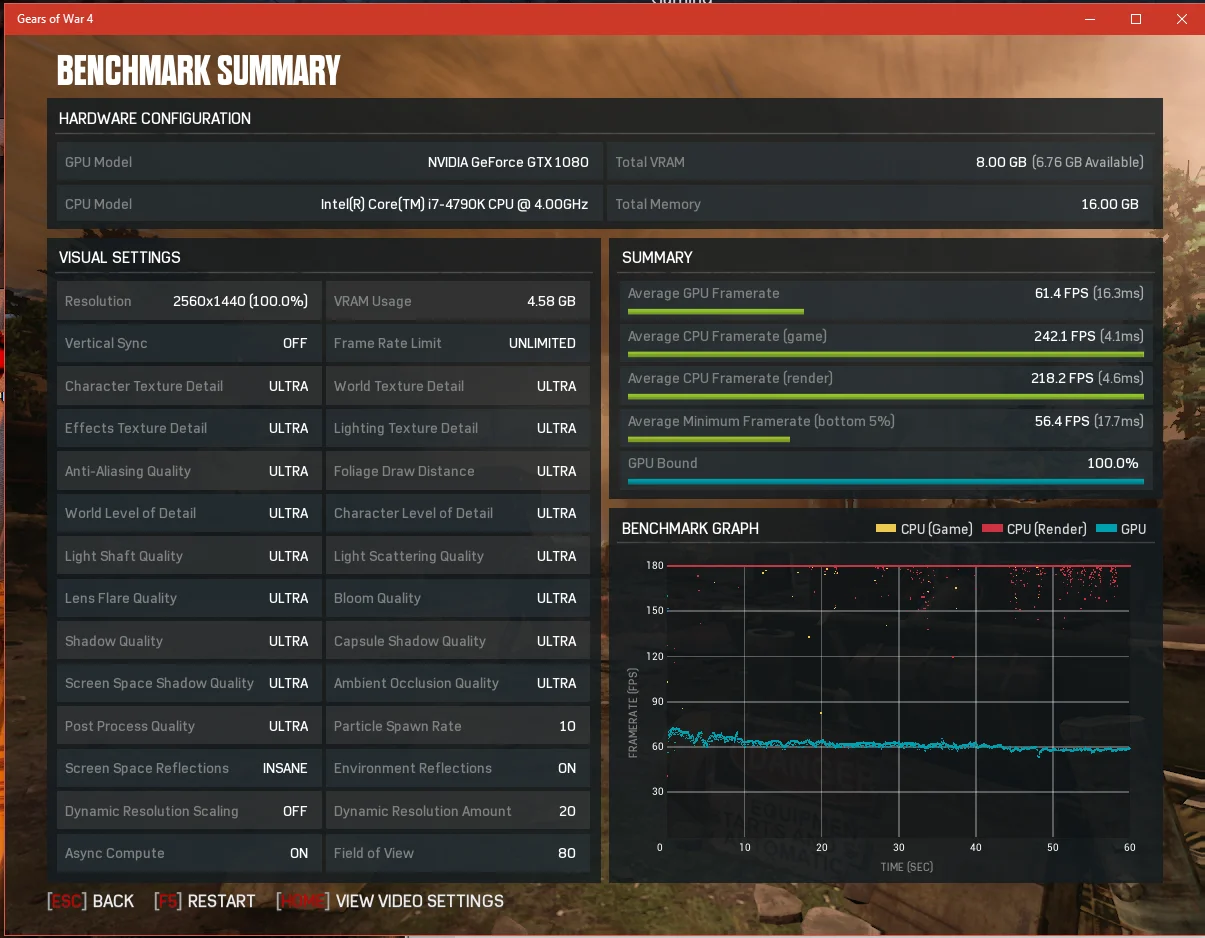Click the "INSANE" Screen Space Reflections value
Screen dimensions: 1205x938
285,768
